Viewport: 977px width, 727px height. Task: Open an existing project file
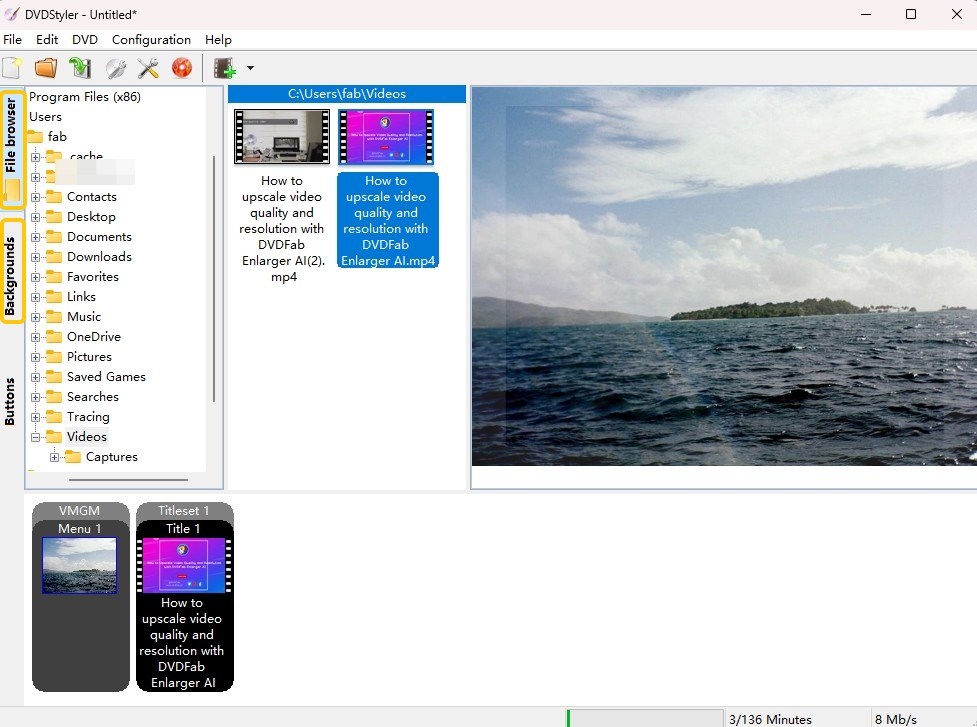tap(44, 66)
